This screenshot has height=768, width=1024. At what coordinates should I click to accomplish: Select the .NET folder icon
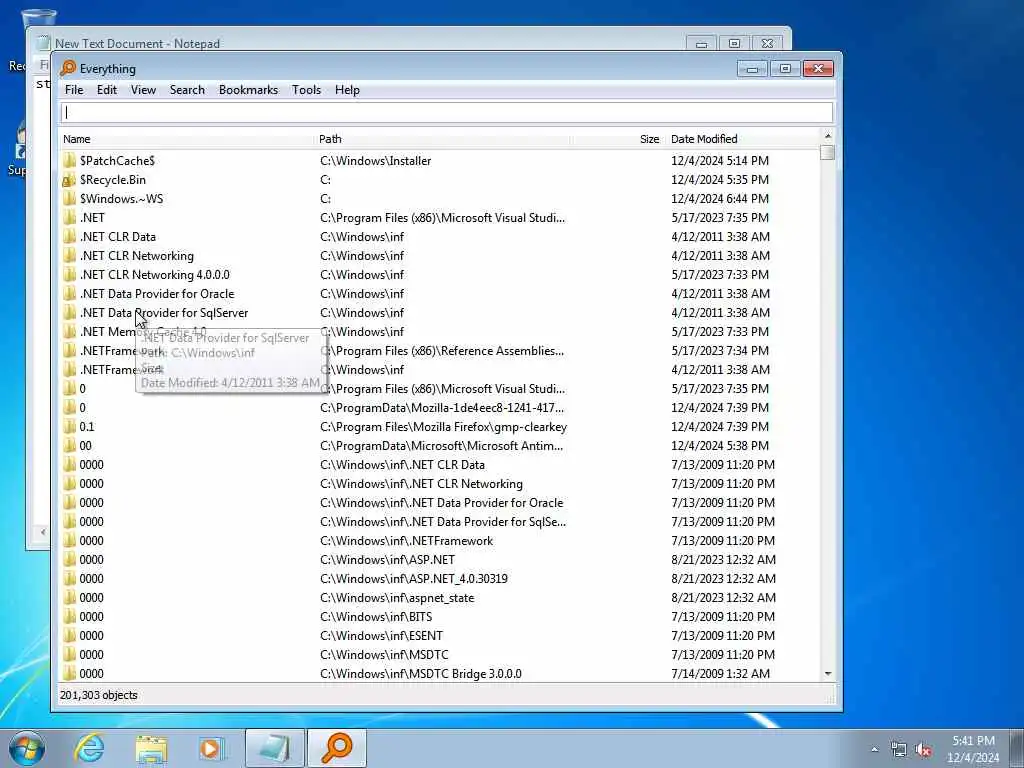click(70, 217)
